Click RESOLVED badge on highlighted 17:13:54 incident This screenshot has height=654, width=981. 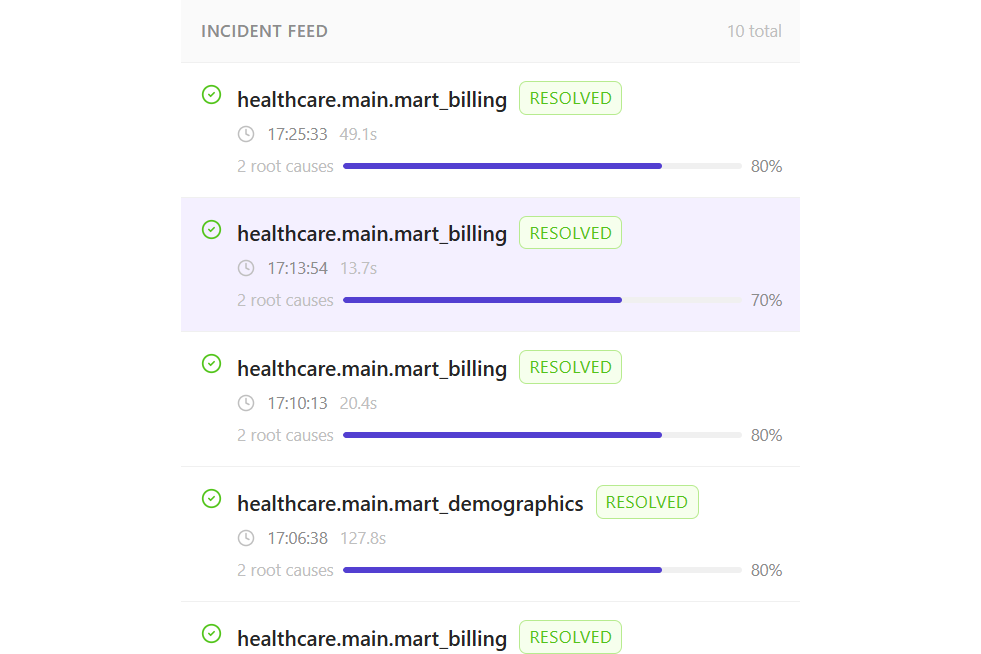(x=570, y=233)
